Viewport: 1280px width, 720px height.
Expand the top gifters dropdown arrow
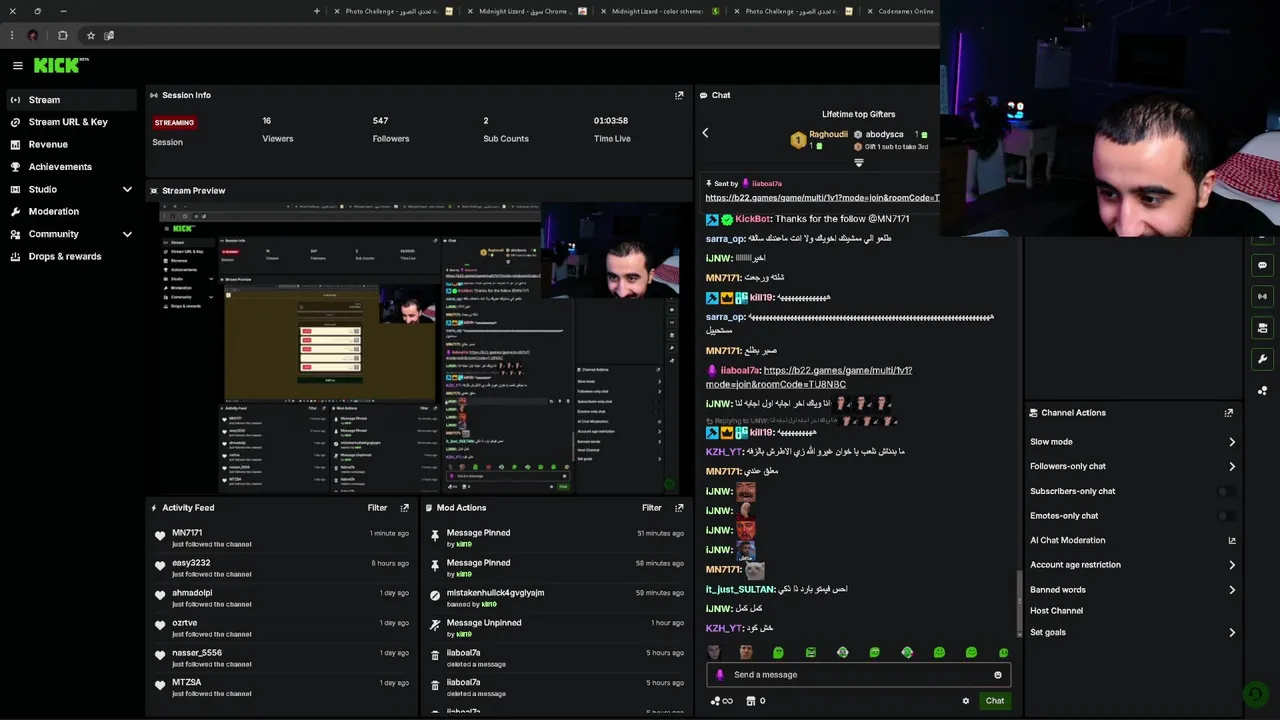click(858, 163)
